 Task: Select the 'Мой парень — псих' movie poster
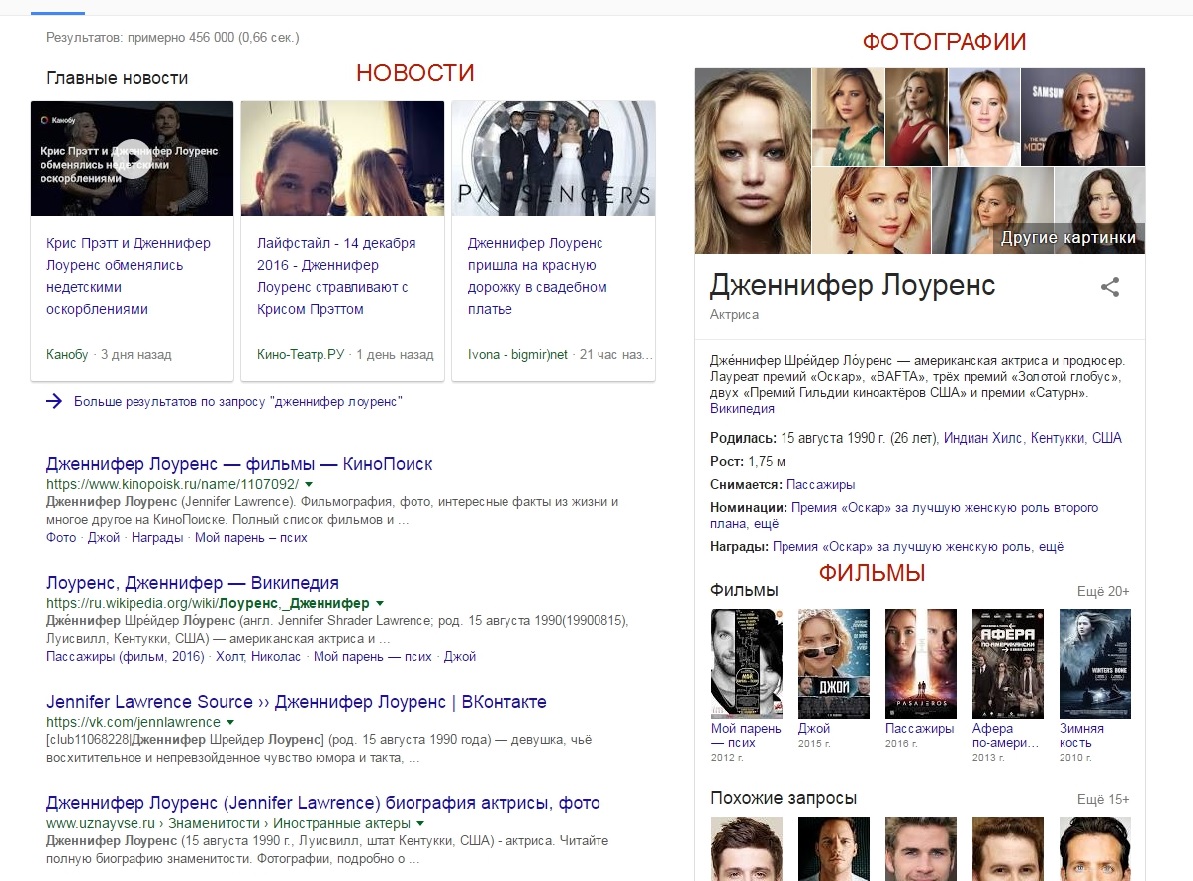click(x=746, y=663)
